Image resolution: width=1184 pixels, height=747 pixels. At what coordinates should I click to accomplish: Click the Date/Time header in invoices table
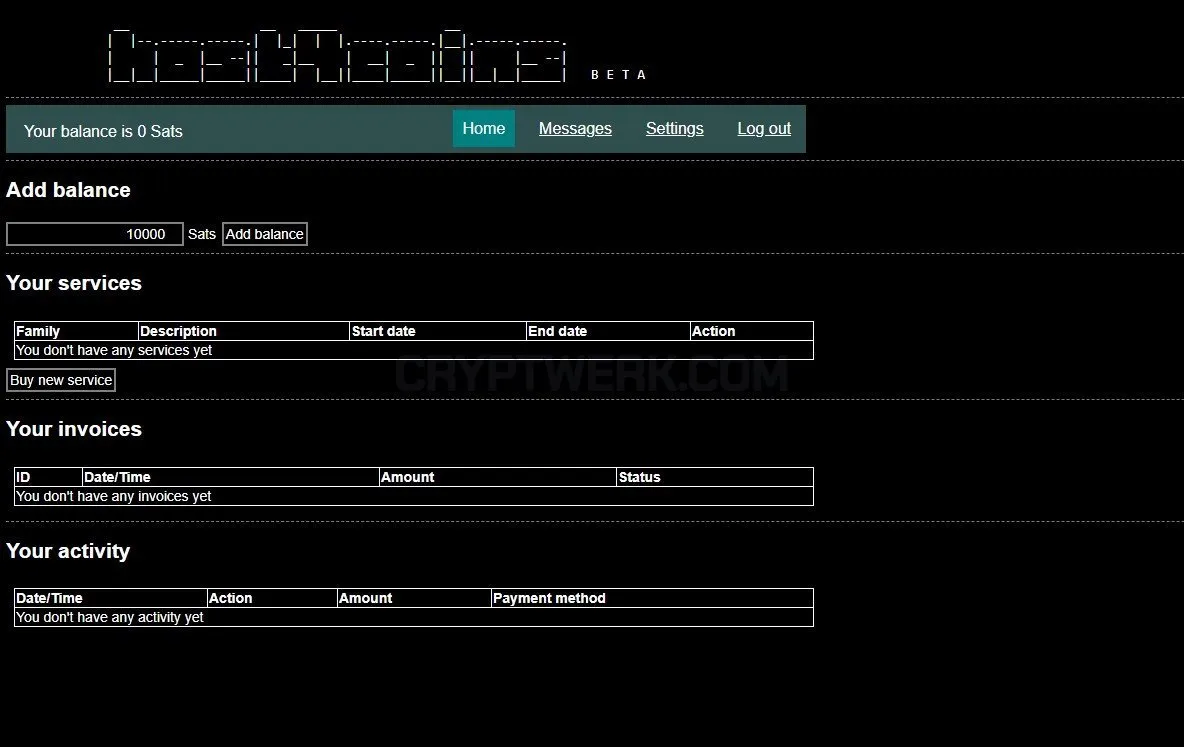tap(230, 477)
